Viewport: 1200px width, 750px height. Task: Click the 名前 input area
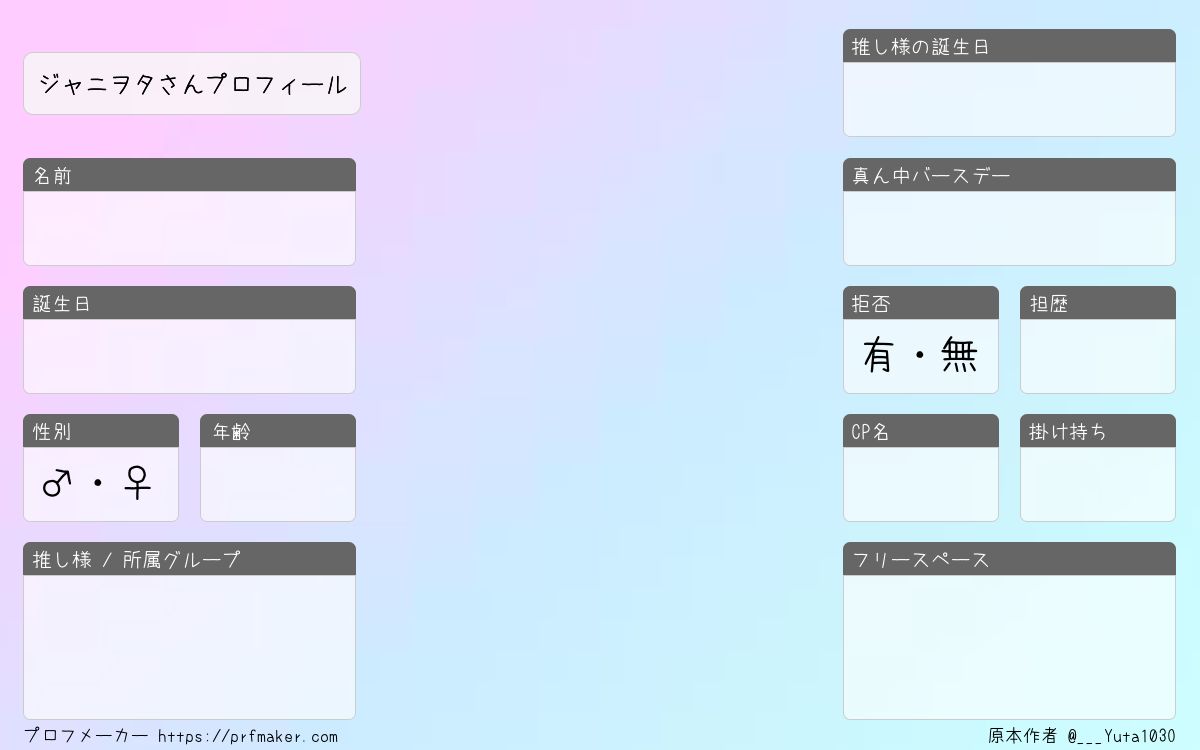click(x=189, y=228)
